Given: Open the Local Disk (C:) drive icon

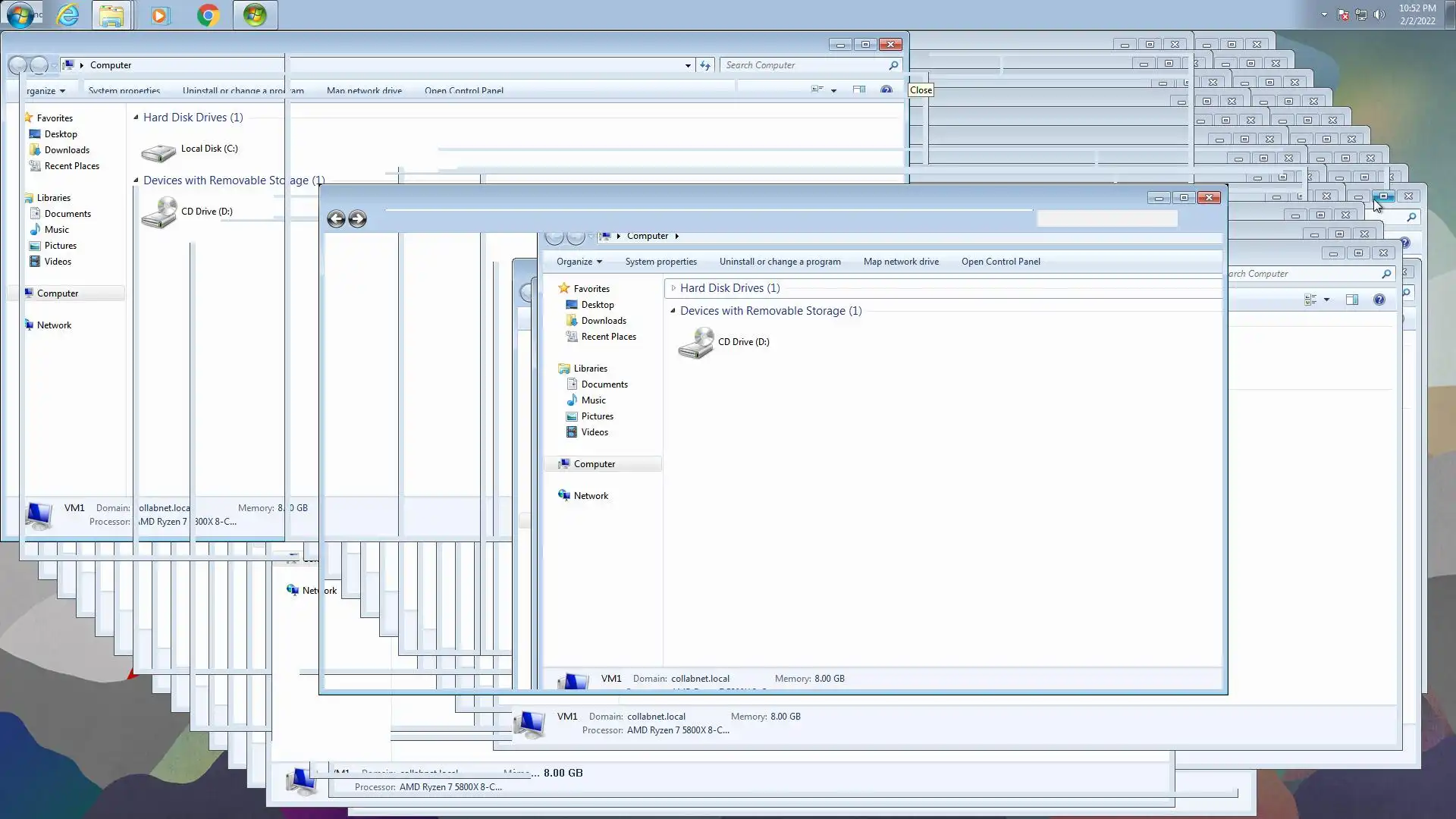Looking at the screenshot, I should tap(158, 151).
